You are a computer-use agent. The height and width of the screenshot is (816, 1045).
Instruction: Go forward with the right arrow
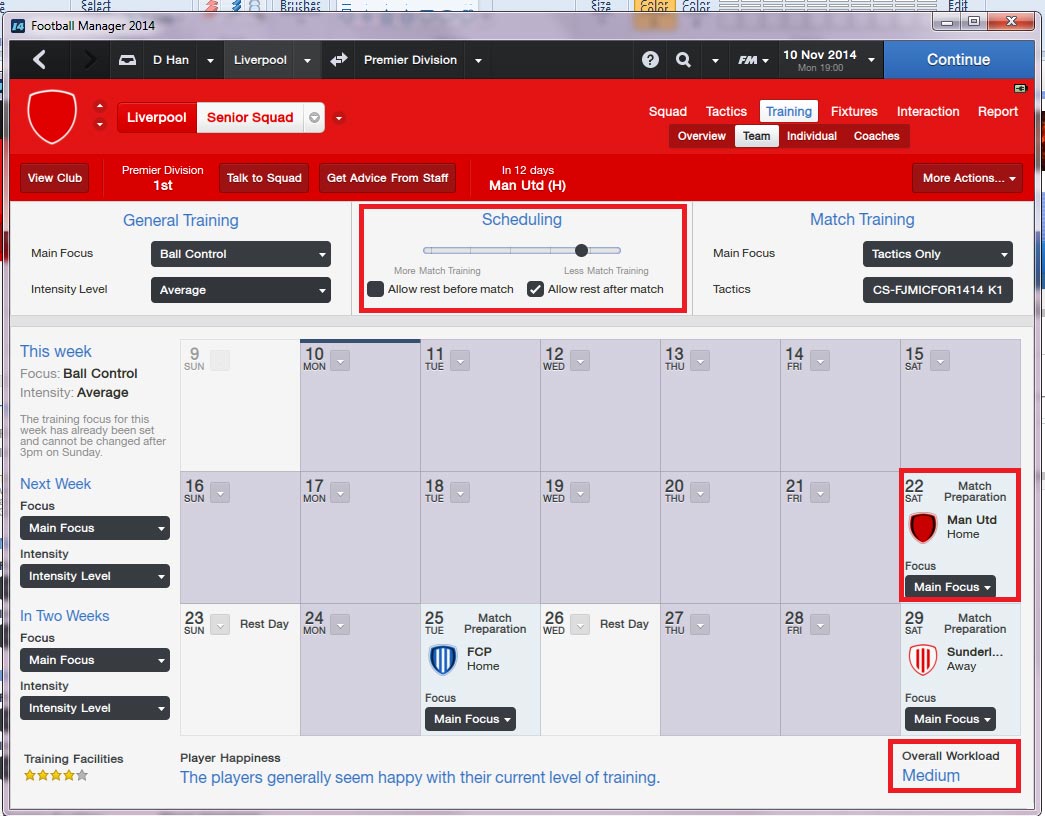coord(88,60)
